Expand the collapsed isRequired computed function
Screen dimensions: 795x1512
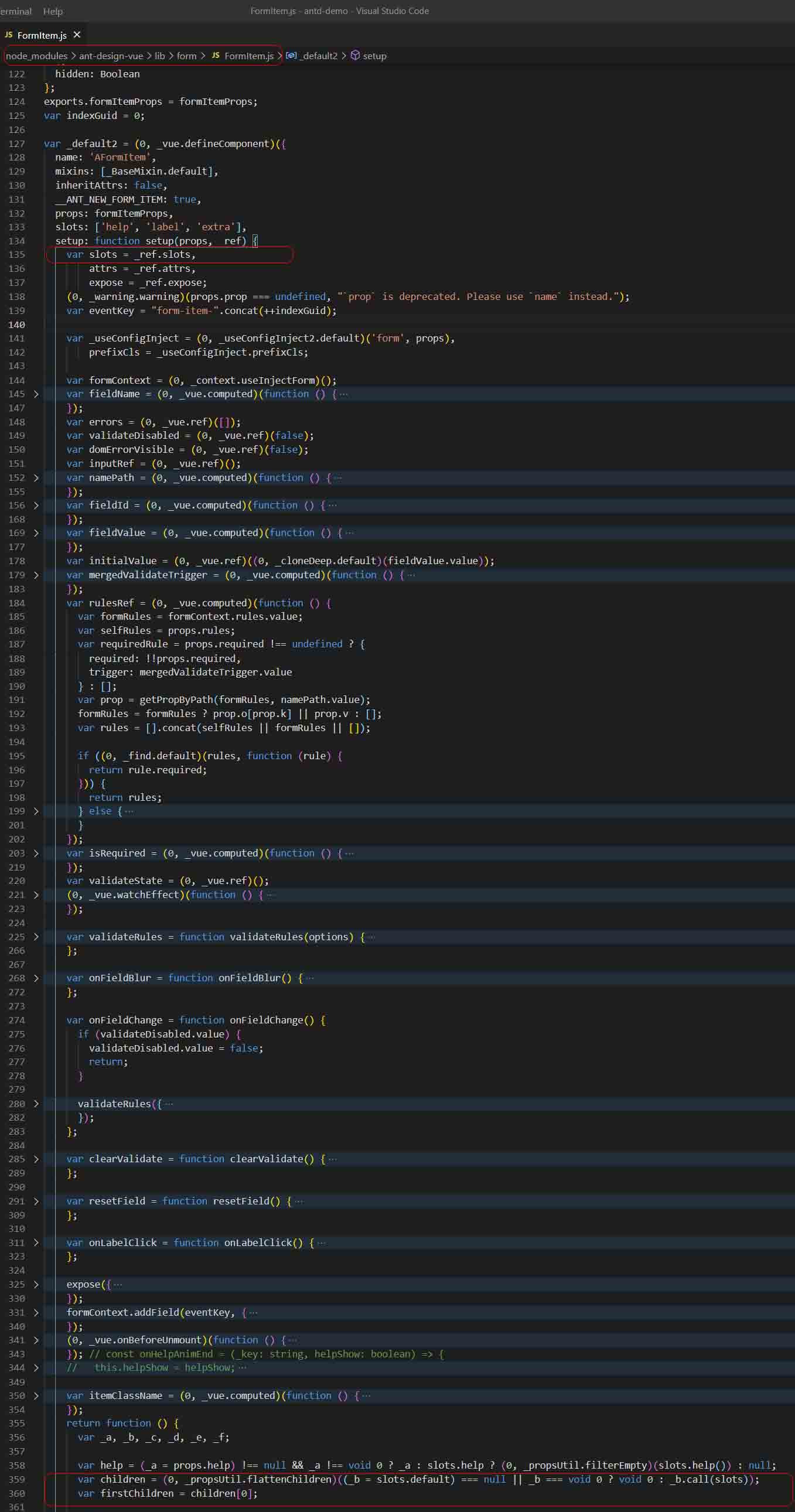[36, 854]
